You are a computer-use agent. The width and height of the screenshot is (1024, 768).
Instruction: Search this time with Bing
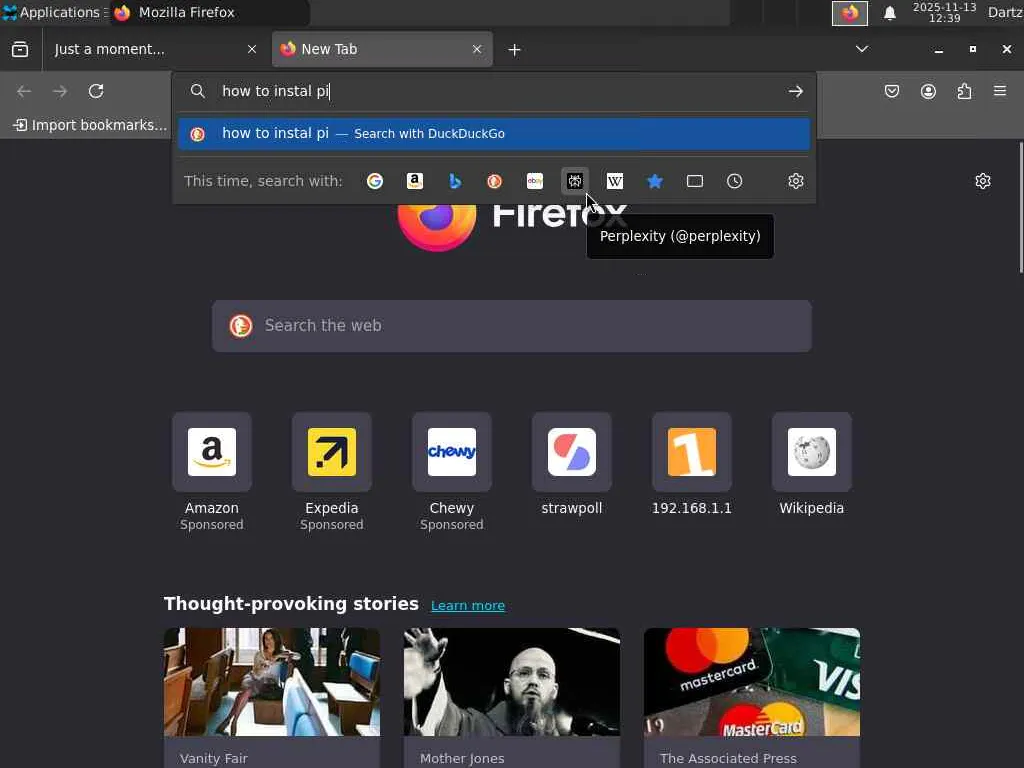tap(455, 181)
